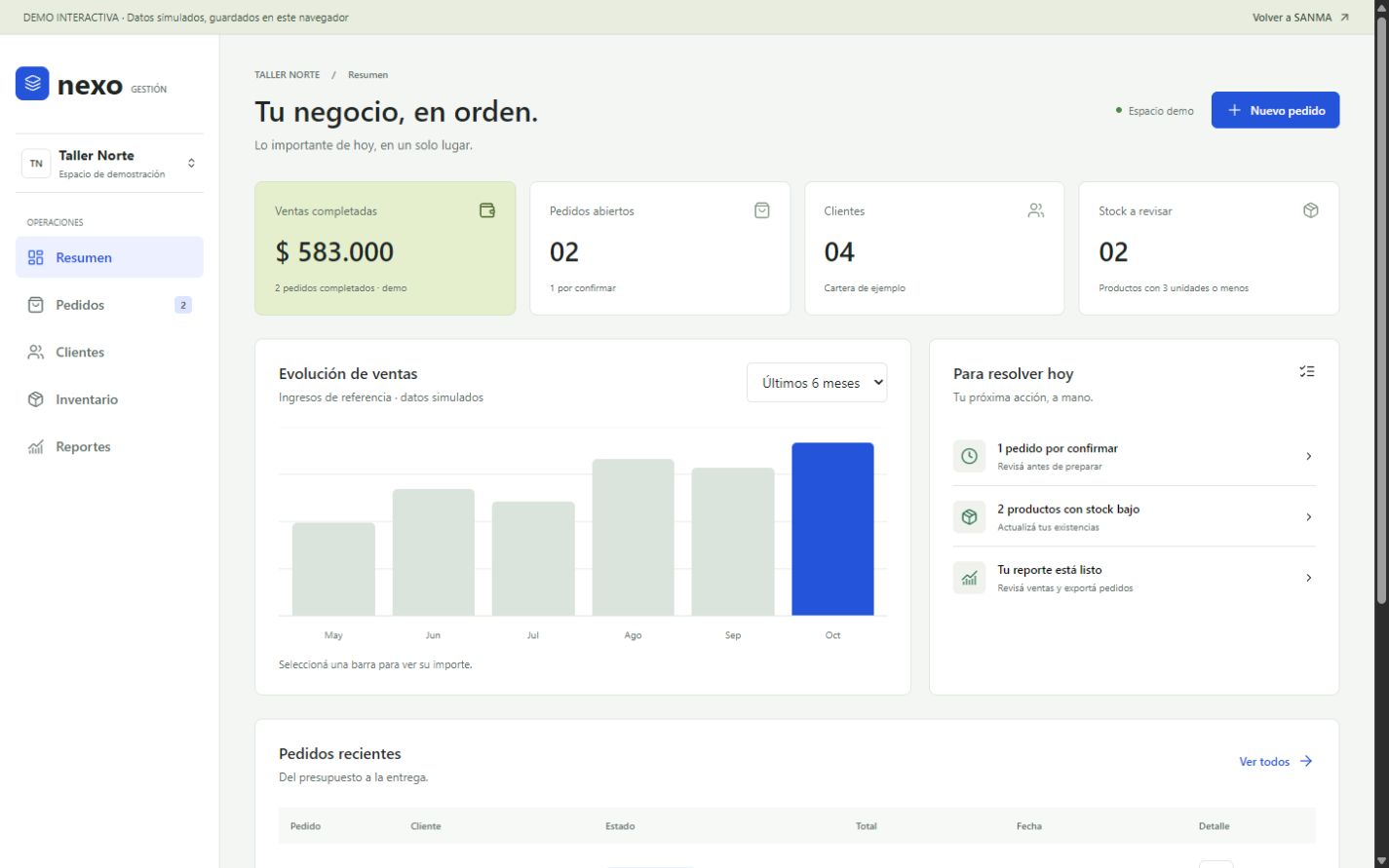The height and width of the screenshot is (868, 1389).
Task: Click the arrow icon next to Ver todos
Action: [1306, 762]
